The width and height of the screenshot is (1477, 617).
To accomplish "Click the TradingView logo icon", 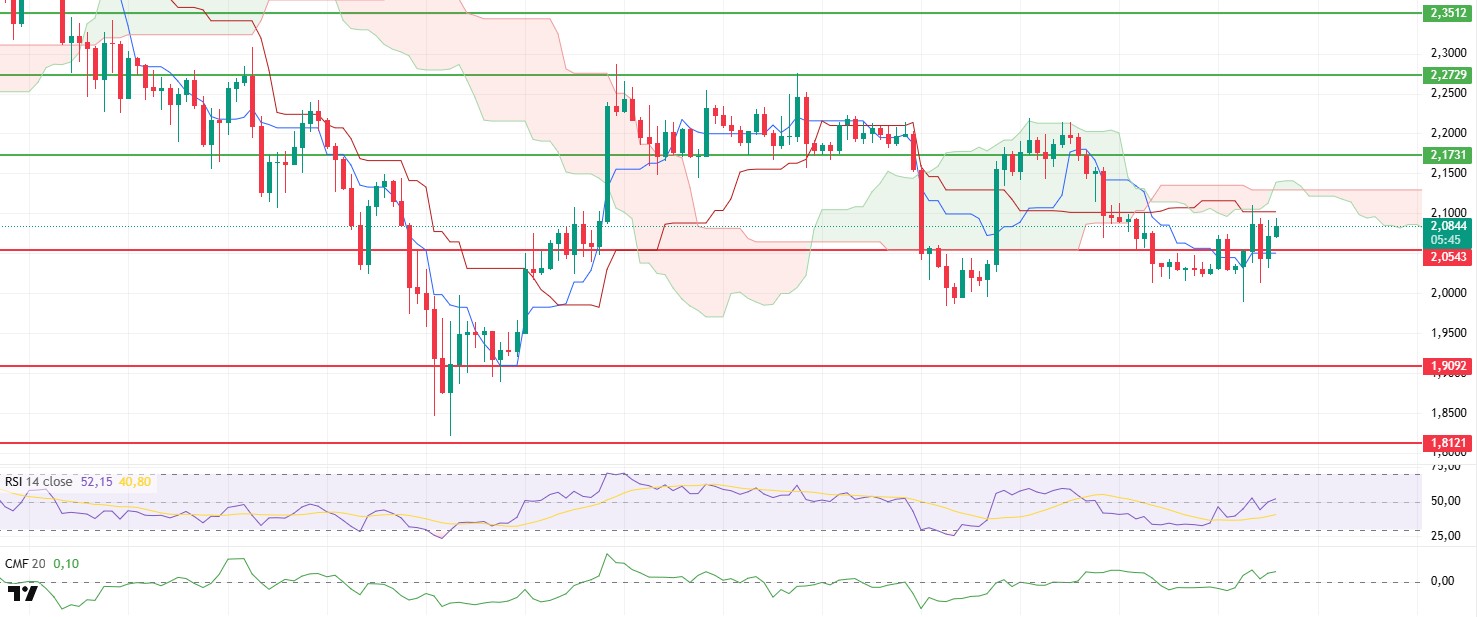I will click(23, 594).
